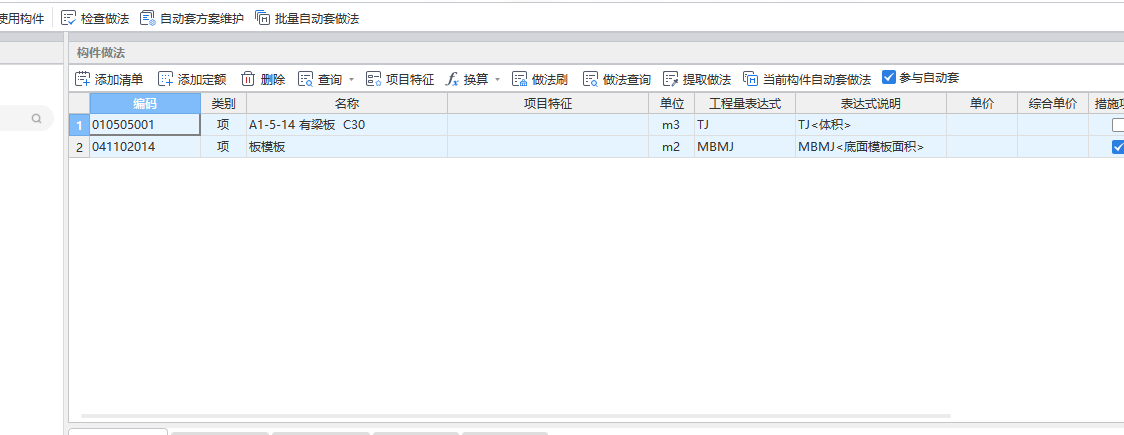Click the 添加清单 add icon
The width and height of the screenshot is (1124, 435).
[x=82, y=79]
